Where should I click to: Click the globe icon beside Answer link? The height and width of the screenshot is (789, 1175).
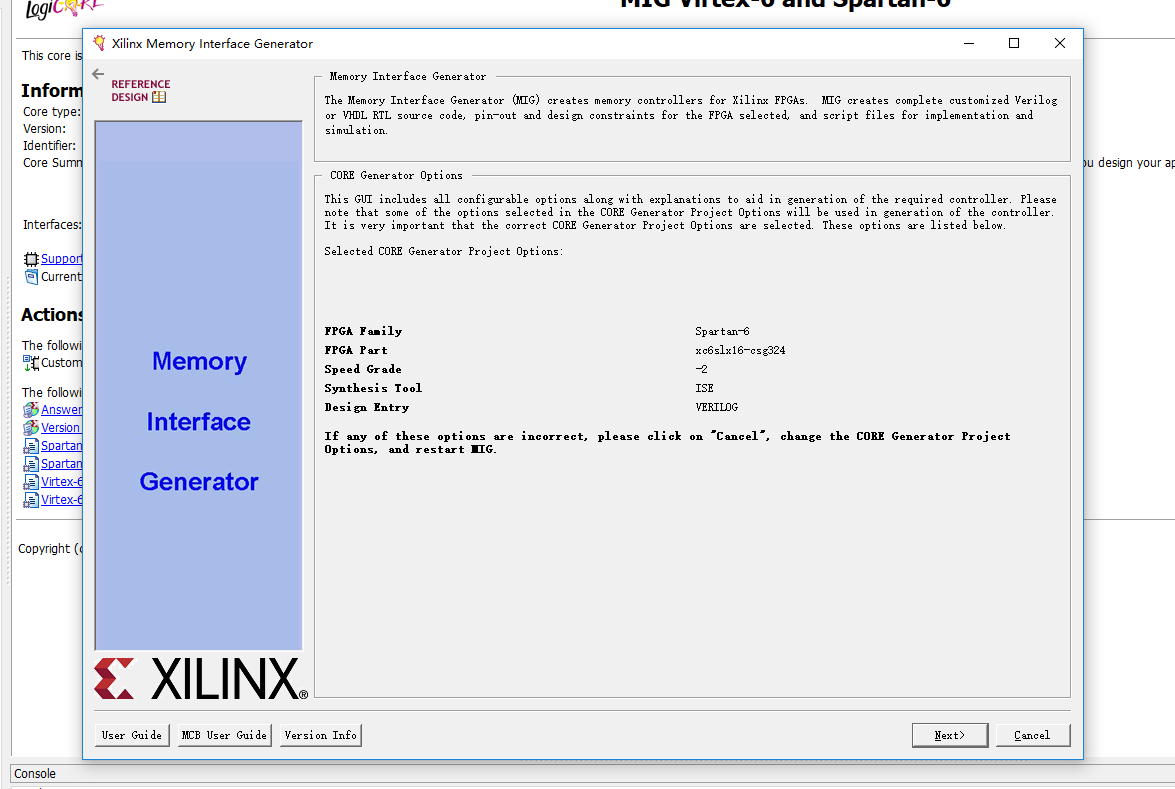click(31, 410)
